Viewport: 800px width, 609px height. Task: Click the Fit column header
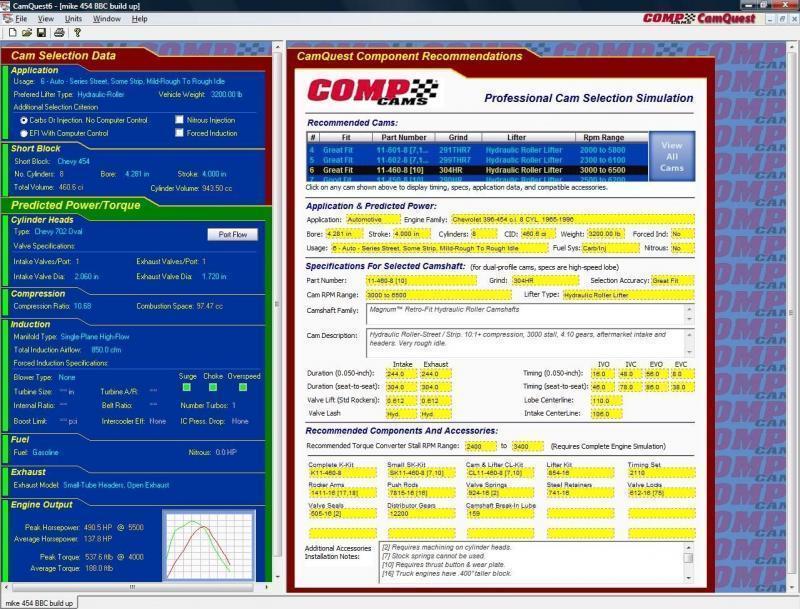346,138
